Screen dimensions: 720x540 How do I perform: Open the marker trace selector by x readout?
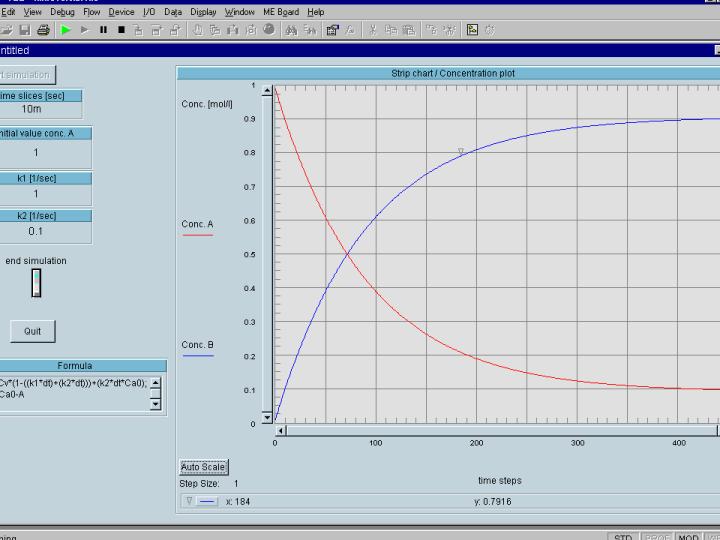click(x=201, y=501)
